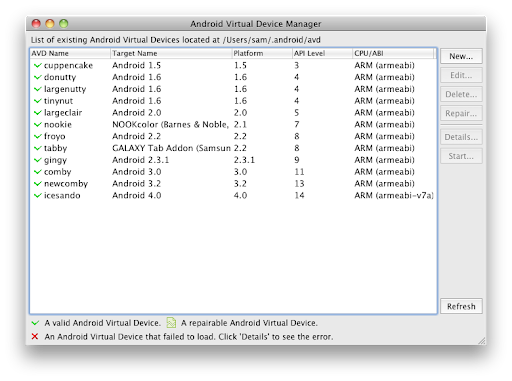Click the Android 2.3.1 target cell
The image size is (512, 381).
[x=141, y=160]
